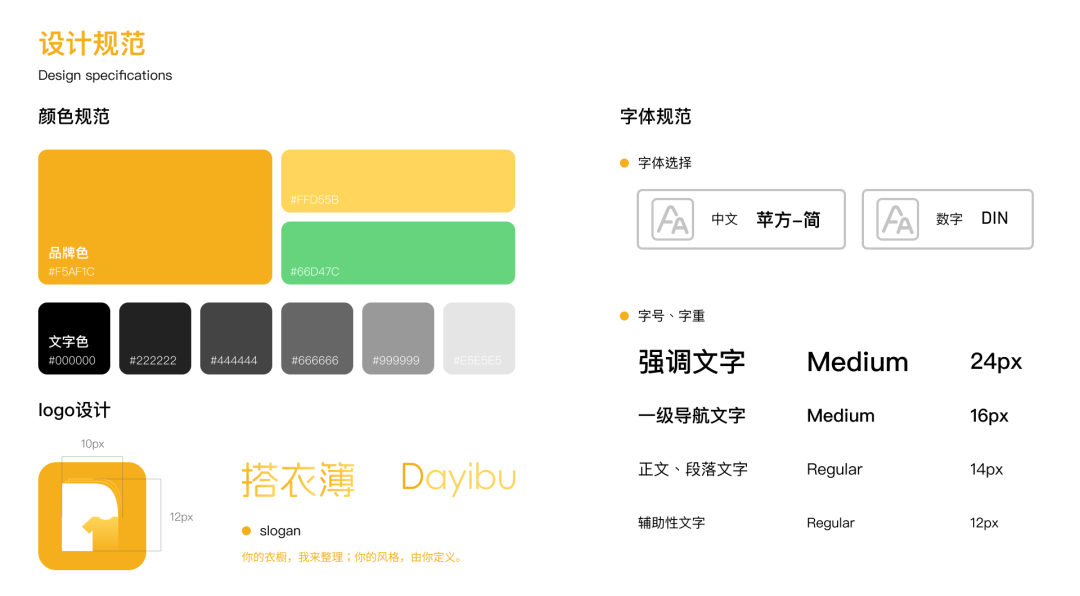Click the font icon beside 中文 苹方-简
The image size is (1080, 596).
point(672,219)
